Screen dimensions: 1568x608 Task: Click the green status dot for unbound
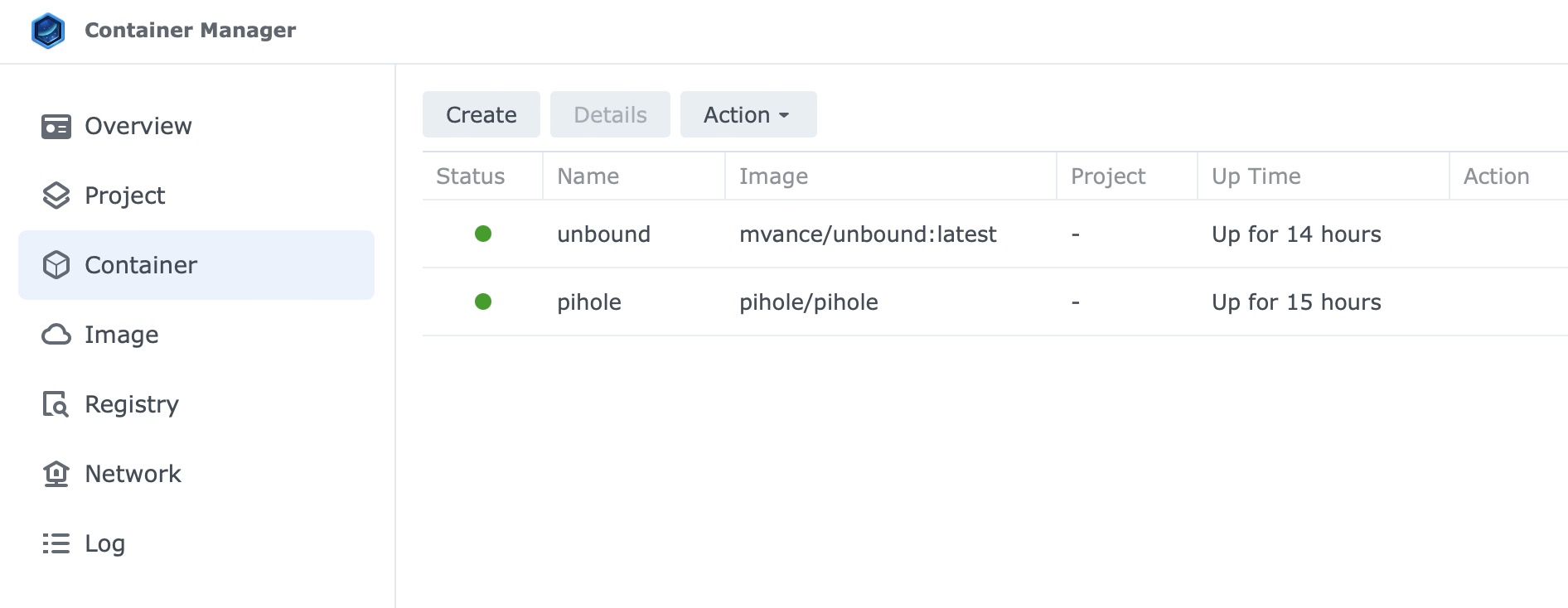483,234
